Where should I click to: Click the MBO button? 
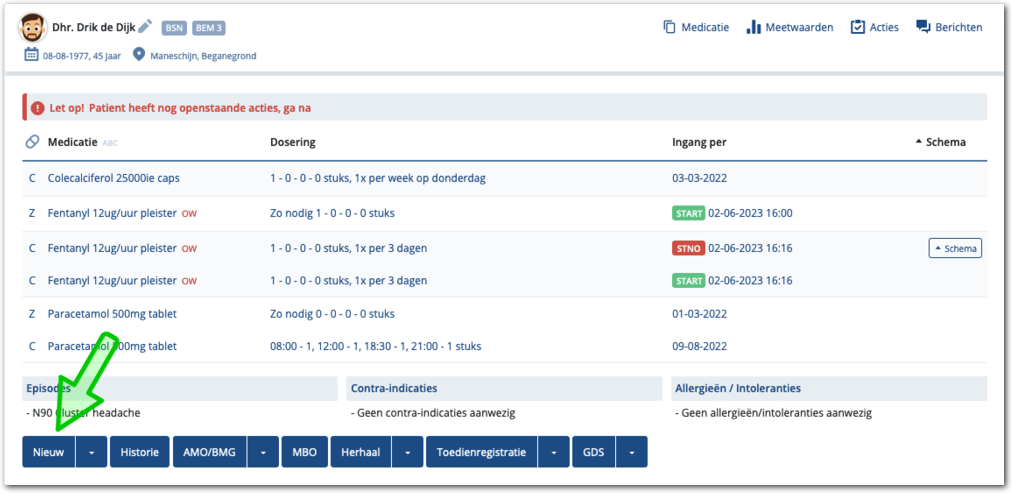[304, 452]
